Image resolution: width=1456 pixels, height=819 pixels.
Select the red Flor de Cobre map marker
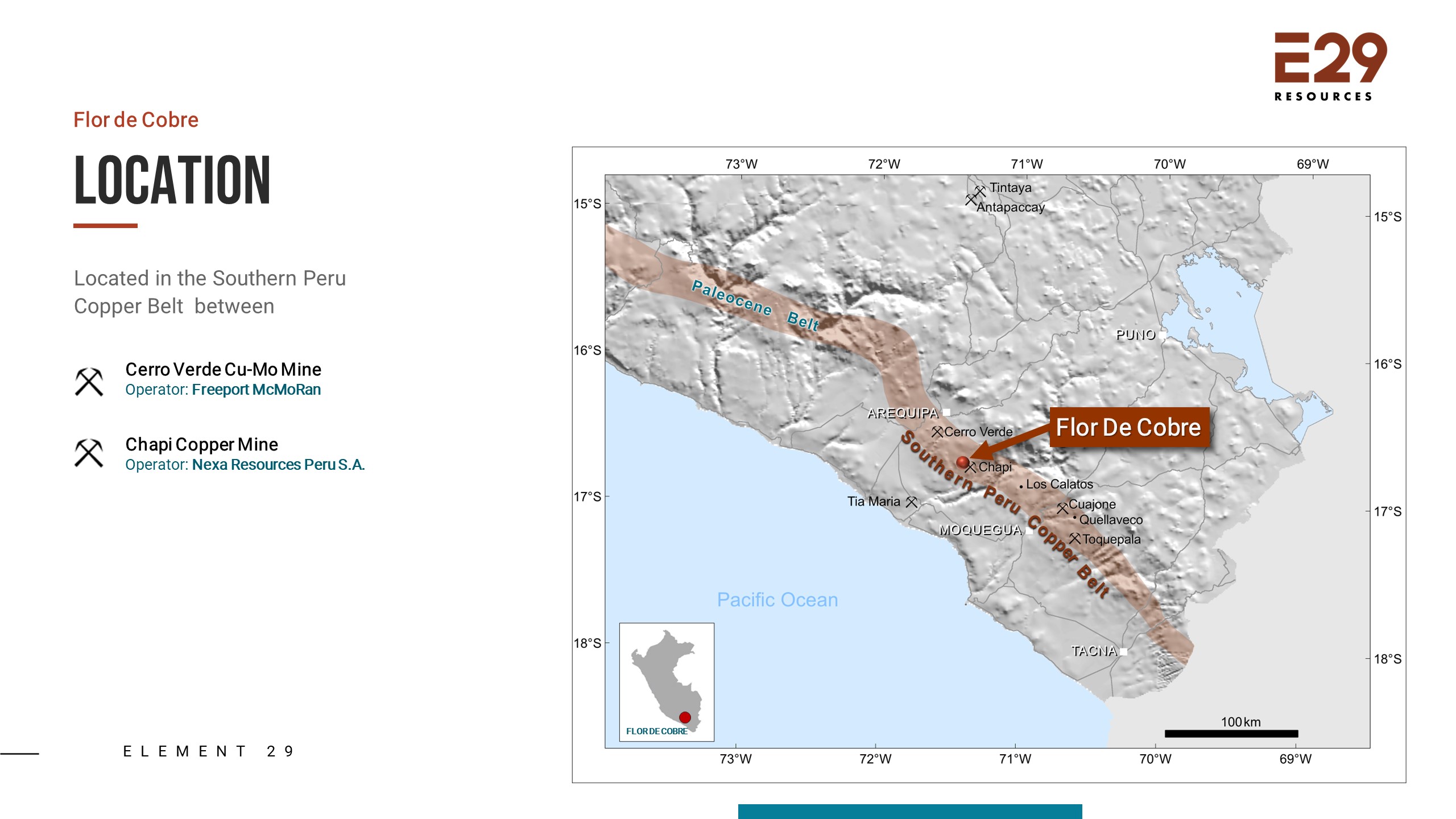tap(962, 462)
